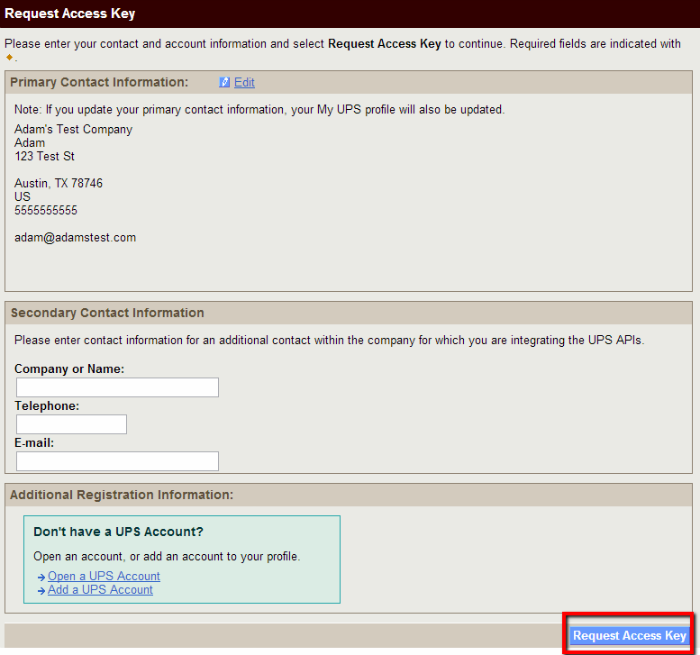The image size is (700, 655).
Task: Select the Telephone input field
Action: [71, 424]
